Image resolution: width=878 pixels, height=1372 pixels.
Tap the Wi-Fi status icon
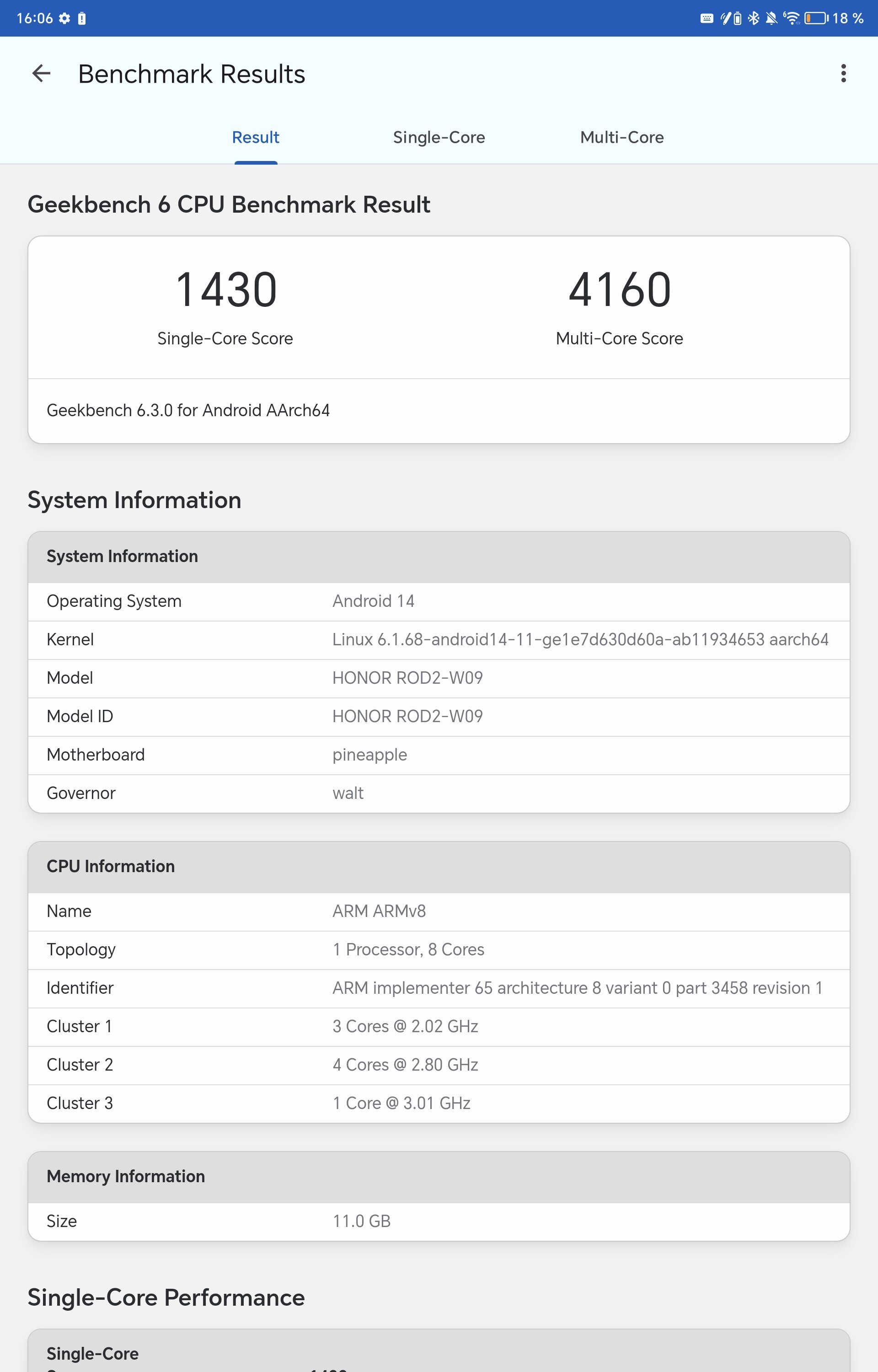pos(791,18)
